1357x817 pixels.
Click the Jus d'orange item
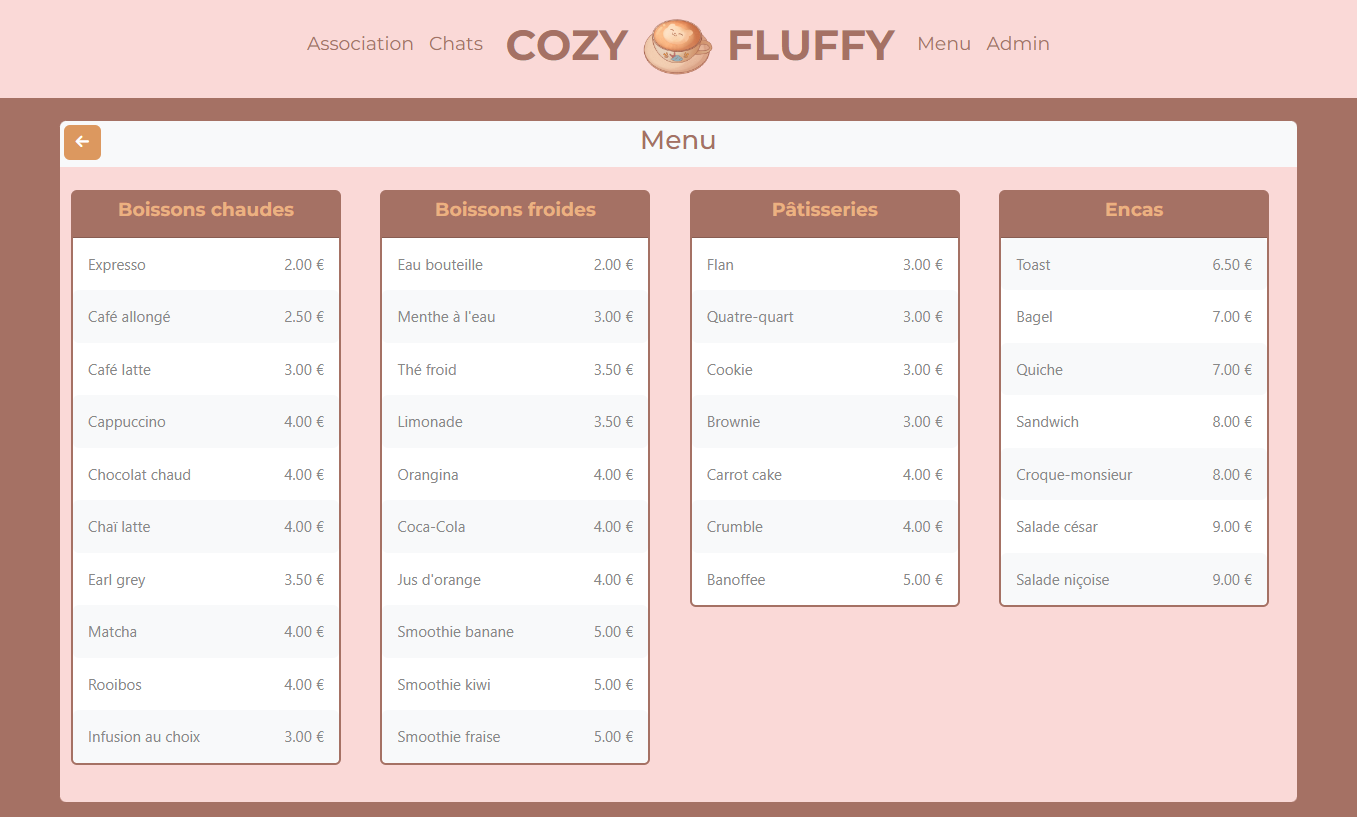click(x=515, y=580)
